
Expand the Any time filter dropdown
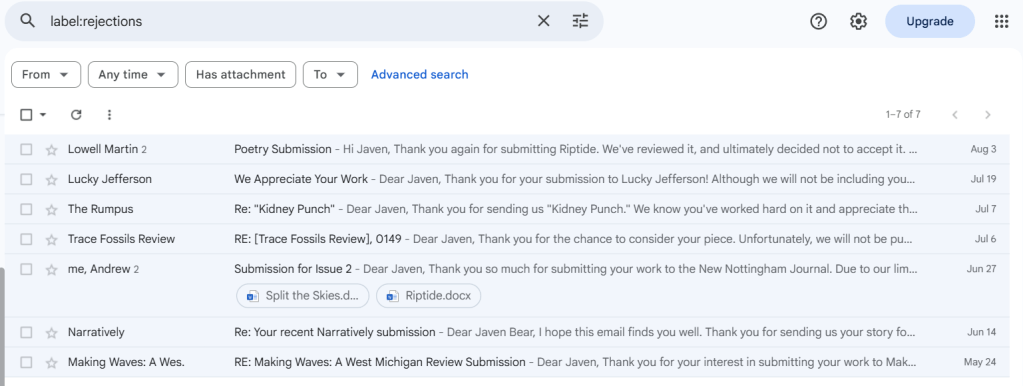point(133,74)
